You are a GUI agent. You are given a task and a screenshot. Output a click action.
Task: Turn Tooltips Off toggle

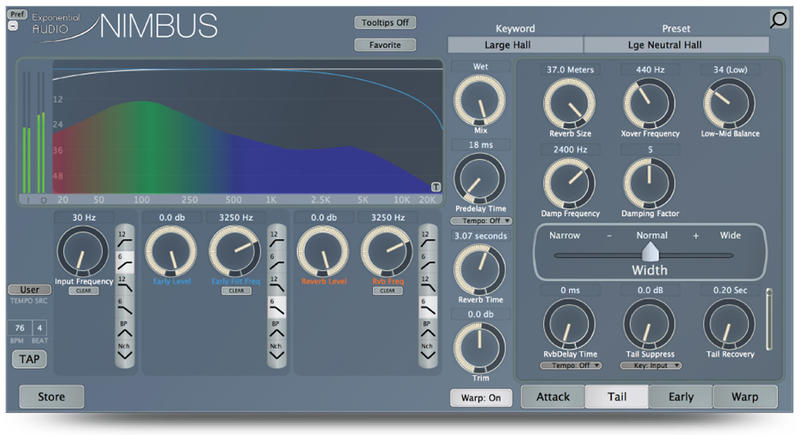(x=385, y=22)
